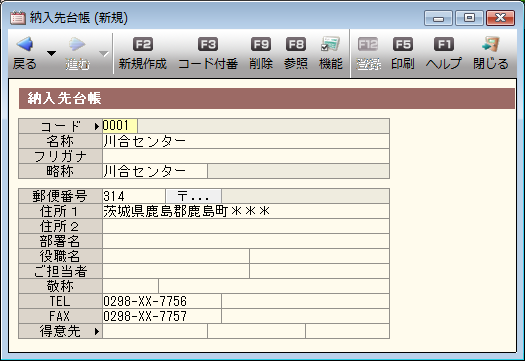Viewport: 525px width, 361px height.
Task: Click the empty 部署名 field
Action: click(246, 241)
